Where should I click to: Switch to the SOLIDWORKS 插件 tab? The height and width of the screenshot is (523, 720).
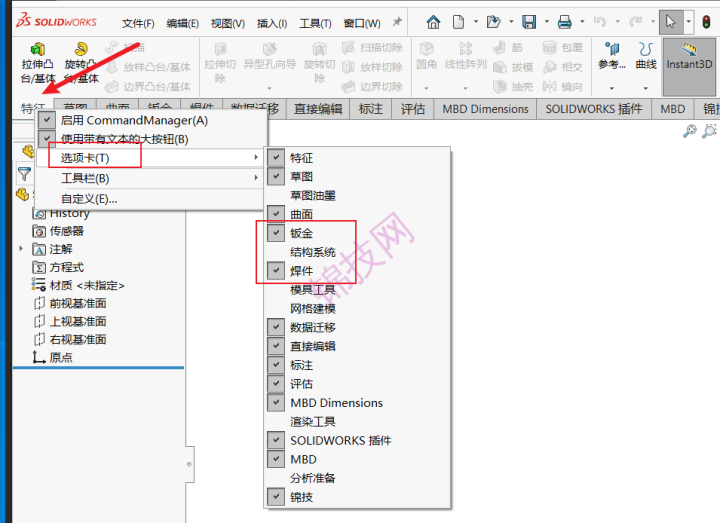coord(594,109)
